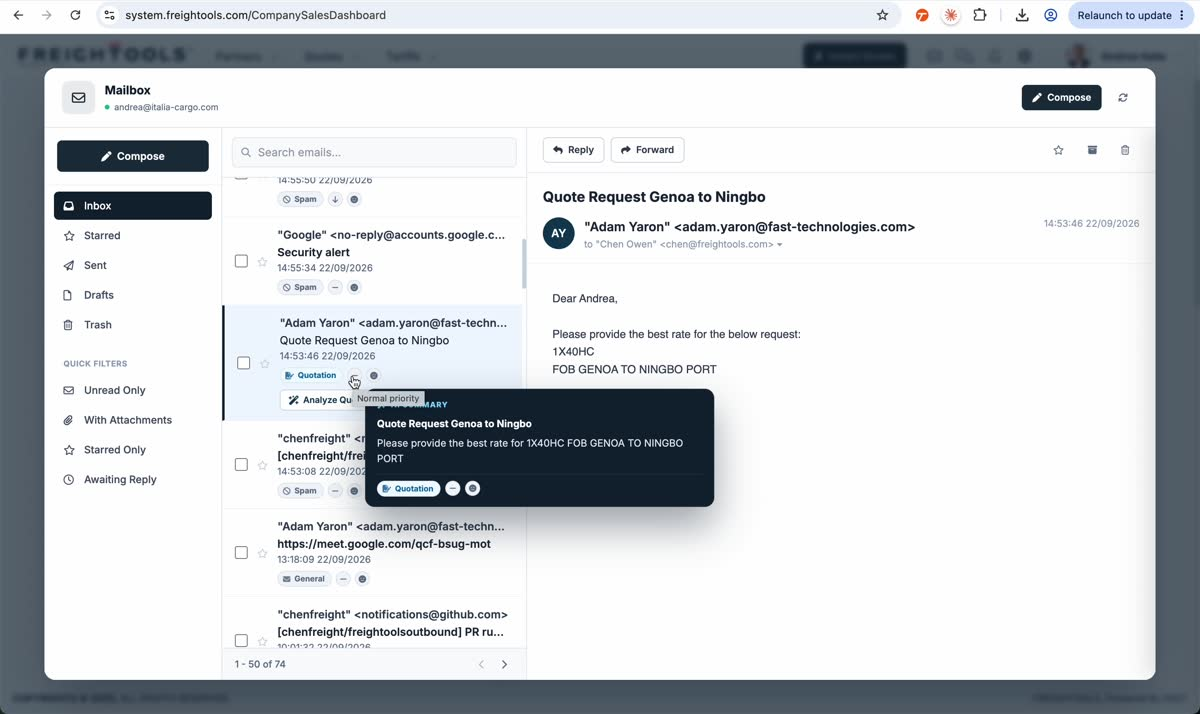Click priority icon in the summary popup
This screenshot has width=1200, height=714.
pos(453,489)
